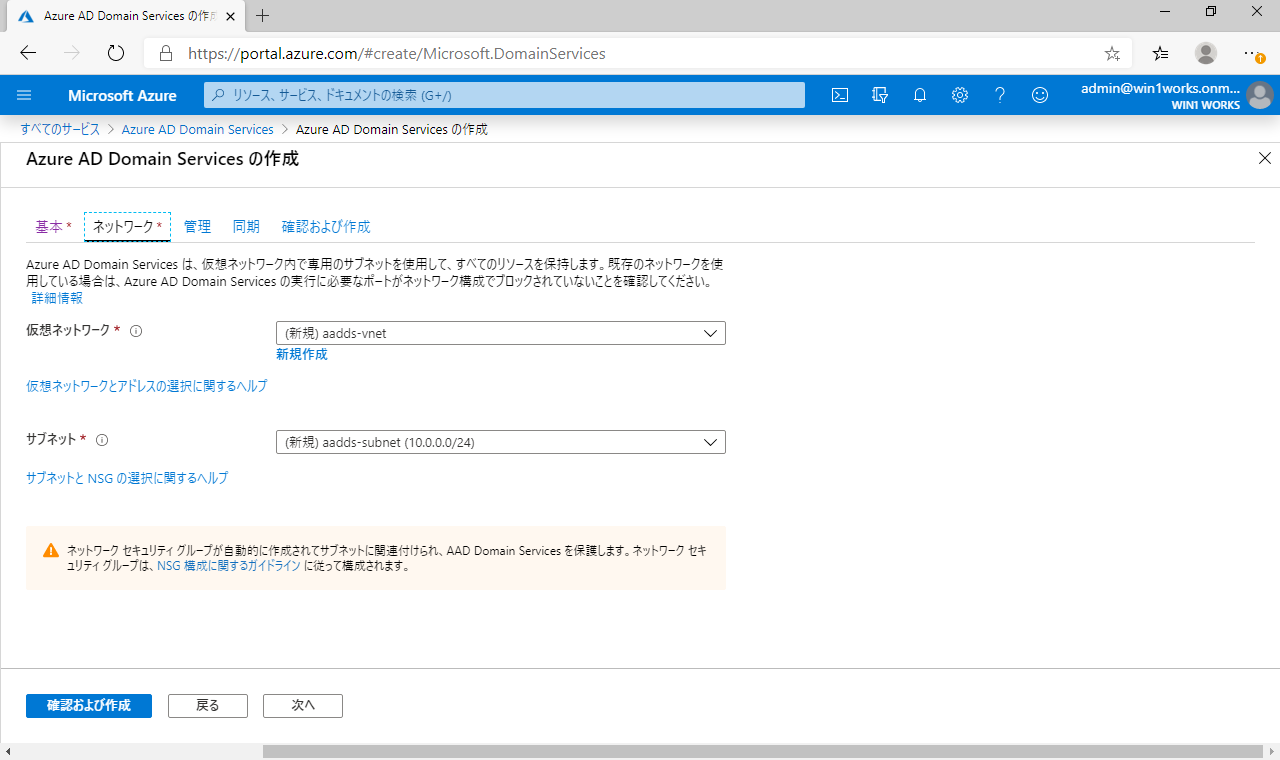Click the horizontal scrollbar thumb

pos(763,751)
